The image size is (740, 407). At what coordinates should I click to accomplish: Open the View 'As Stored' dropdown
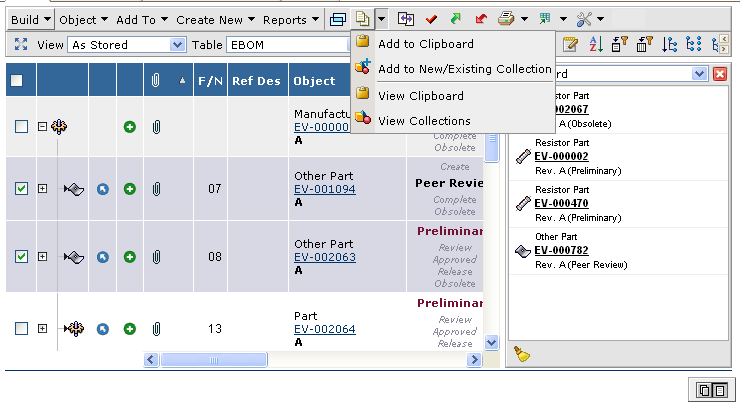178,45
